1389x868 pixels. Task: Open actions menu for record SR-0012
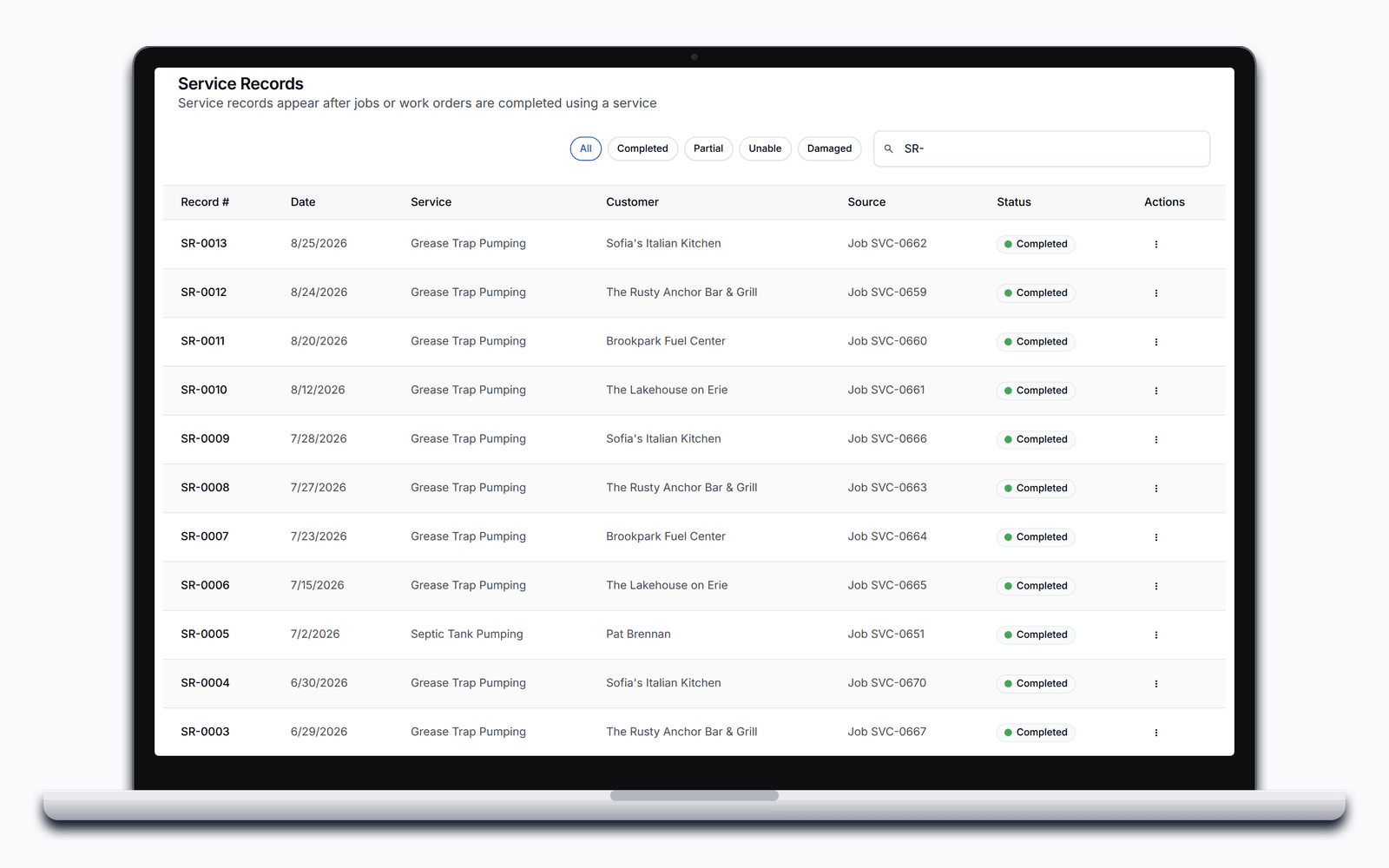[x=1155, y=293]
